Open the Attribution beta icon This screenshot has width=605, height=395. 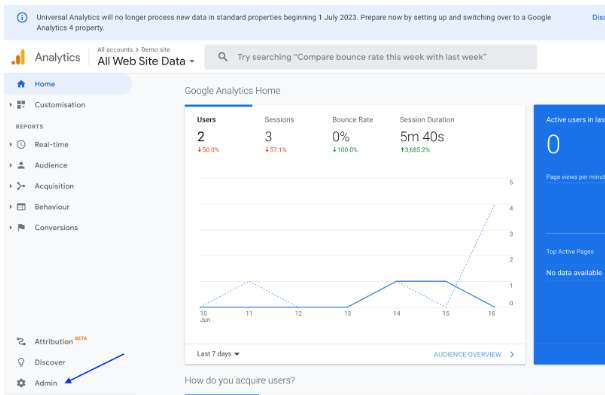point(21,341)
